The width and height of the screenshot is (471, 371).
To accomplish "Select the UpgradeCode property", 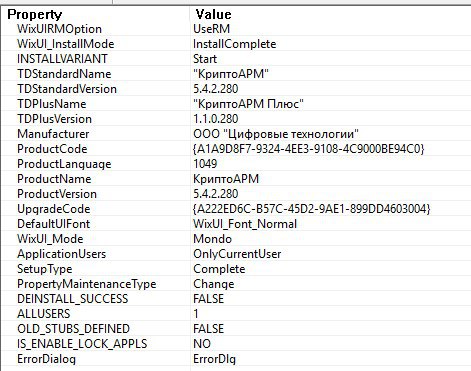I will pos(54,209).
